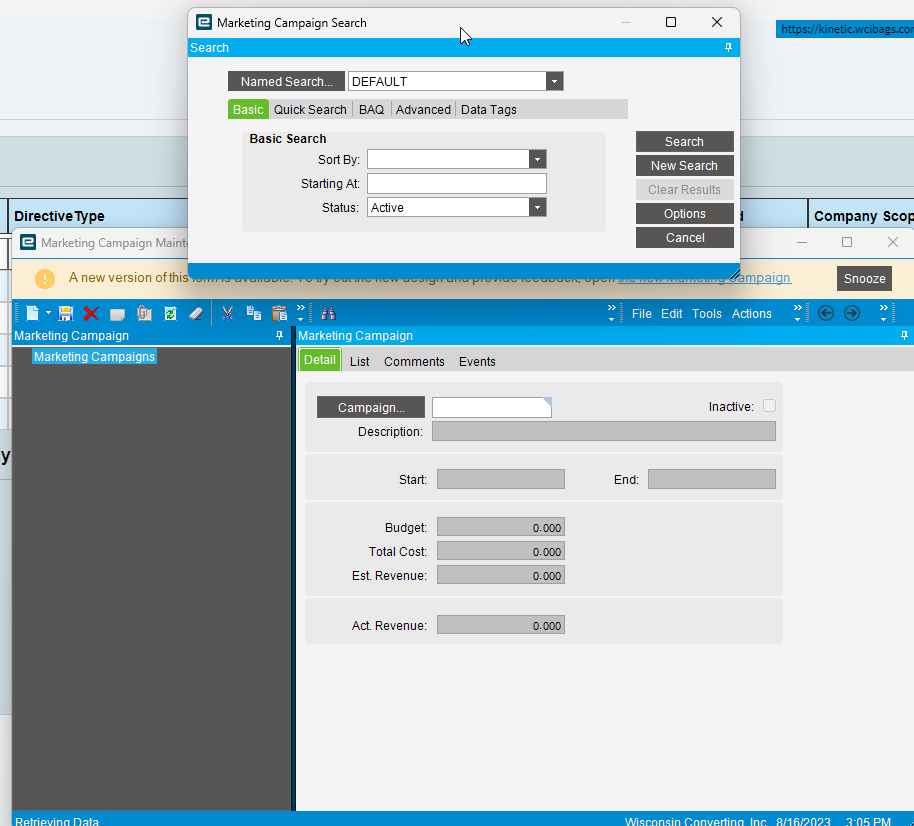Image resolution: width=914 pixels, height=826 pixels.
Task: Click the Directive Type column header
Action: (59, 216)
